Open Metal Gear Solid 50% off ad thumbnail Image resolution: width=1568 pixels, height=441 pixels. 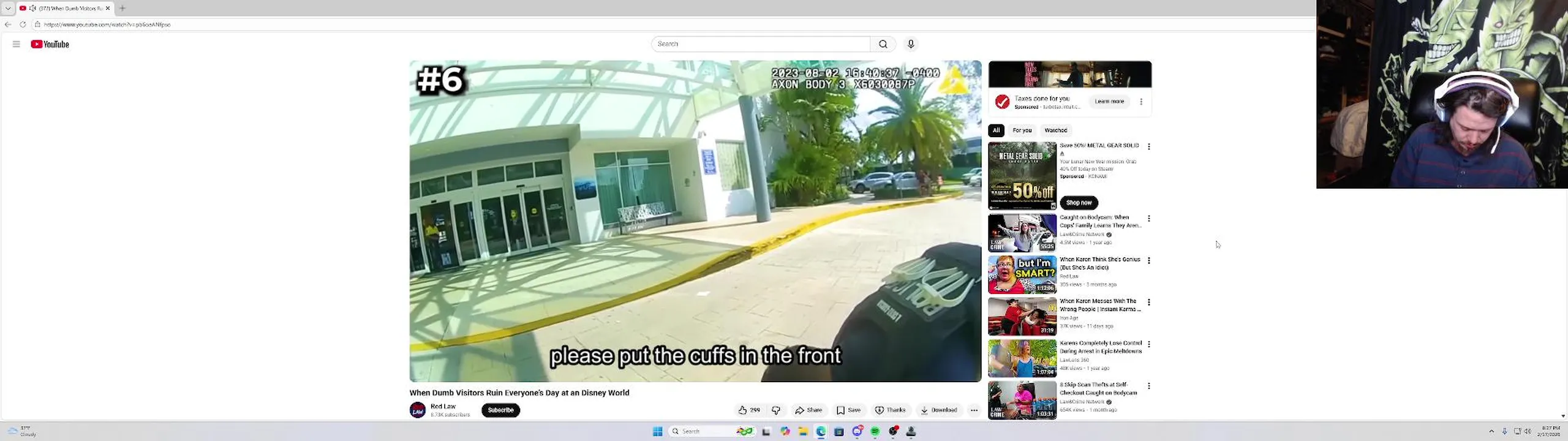[x=1022, y=176]
